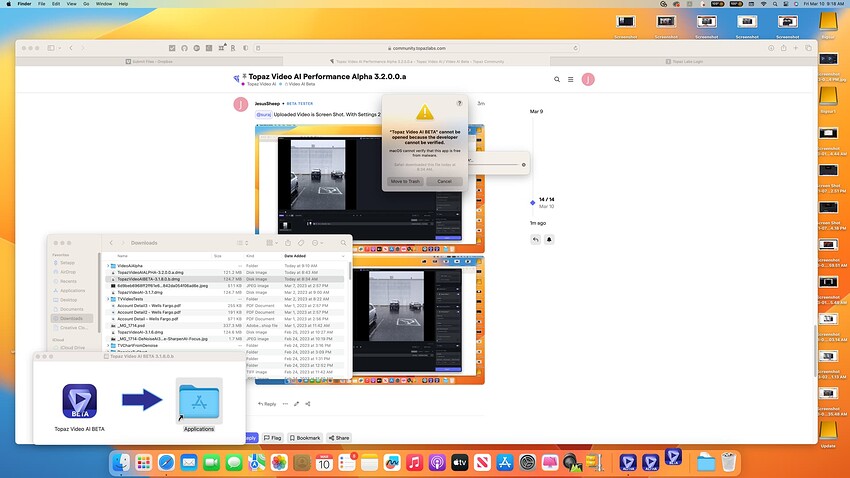Screen dimensions: 850x478
Task: Click the share link icon under the post
Action: click(308, 404)
